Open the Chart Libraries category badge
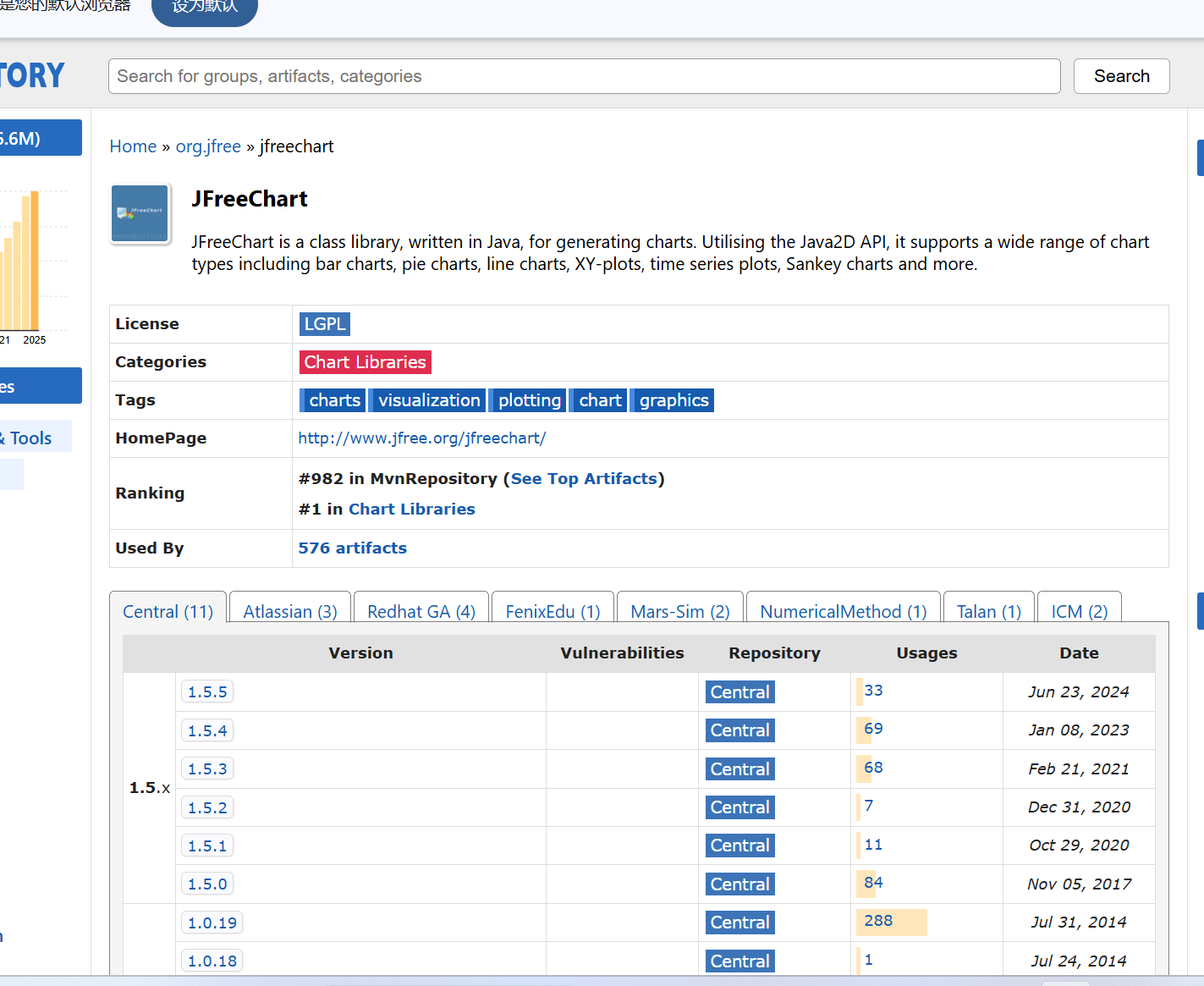The width and height of the screenshot is (1204, 986). 365,362
